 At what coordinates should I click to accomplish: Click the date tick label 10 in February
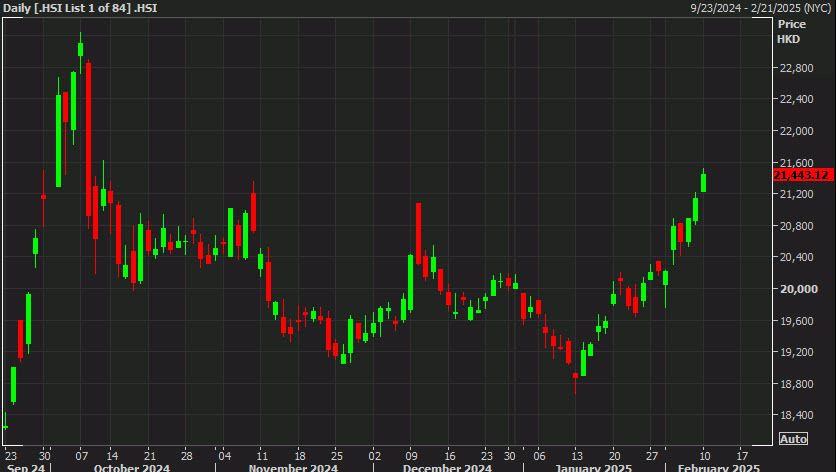(705, 457)
